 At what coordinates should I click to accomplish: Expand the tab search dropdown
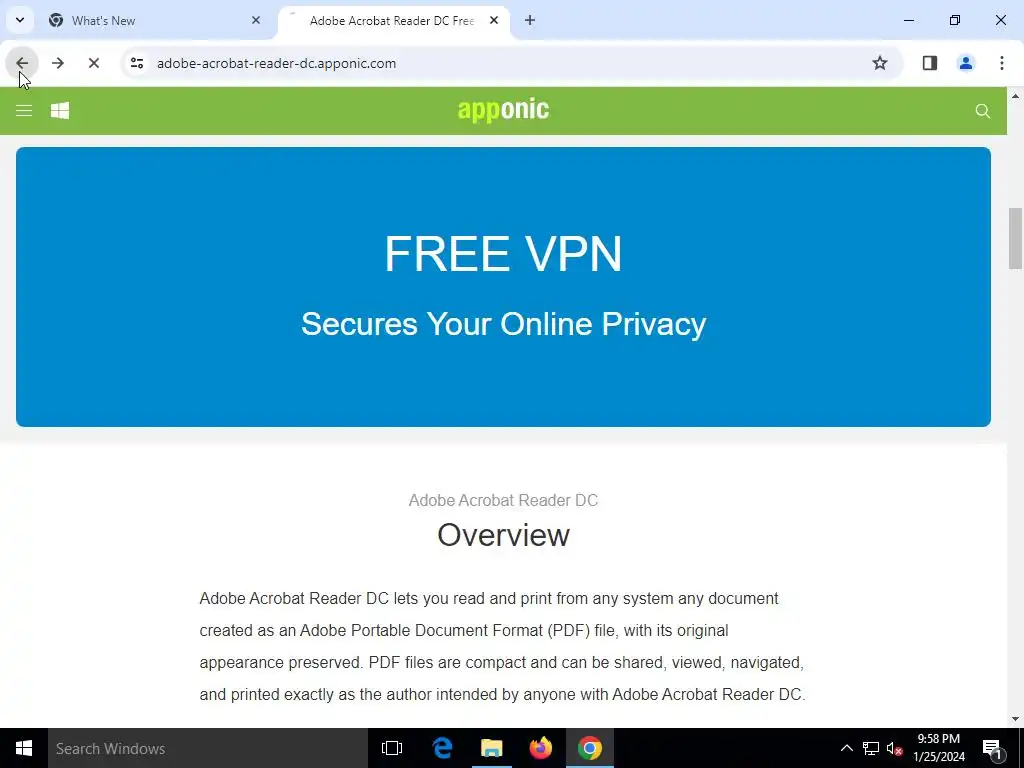[x=20, y=20]
